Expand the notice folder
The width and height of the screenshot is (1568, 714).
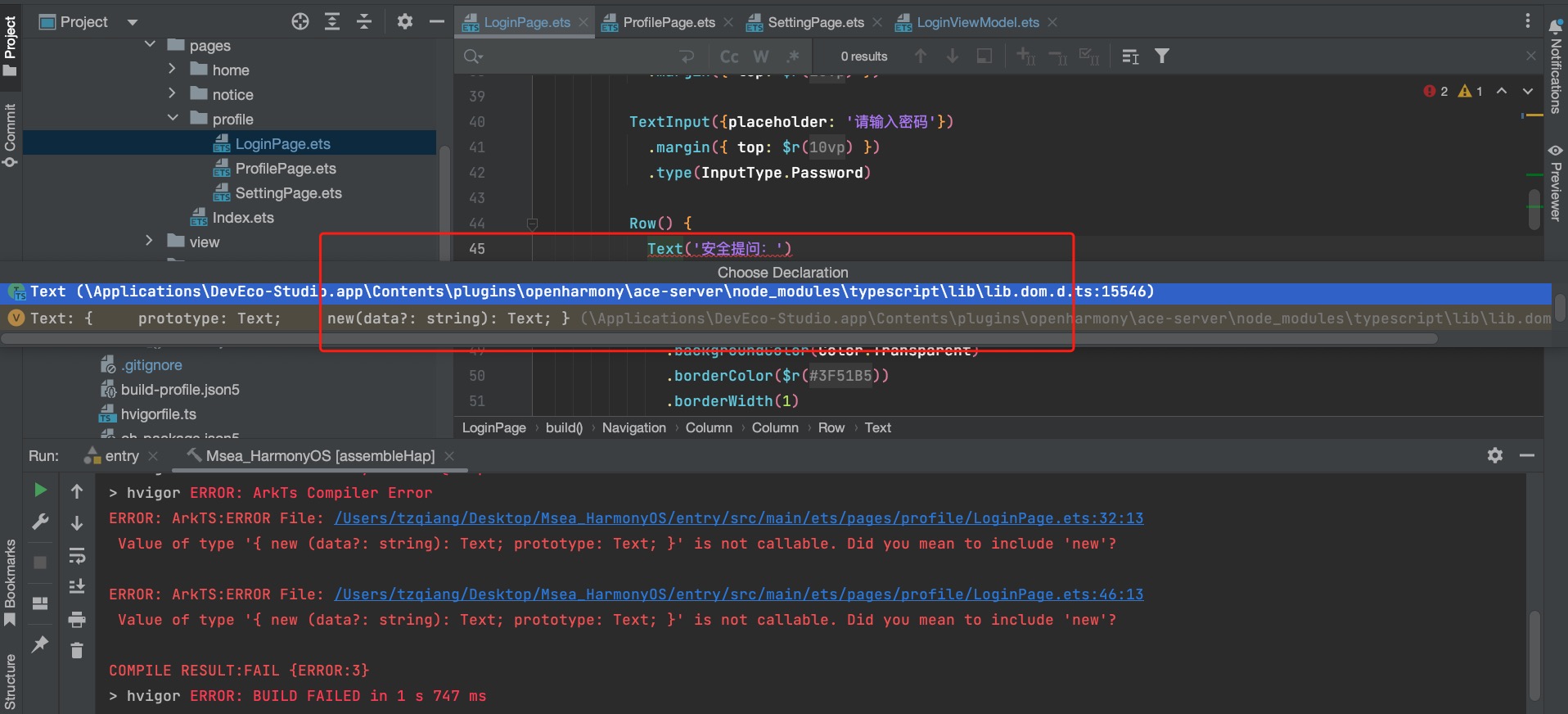click(172, 93)
